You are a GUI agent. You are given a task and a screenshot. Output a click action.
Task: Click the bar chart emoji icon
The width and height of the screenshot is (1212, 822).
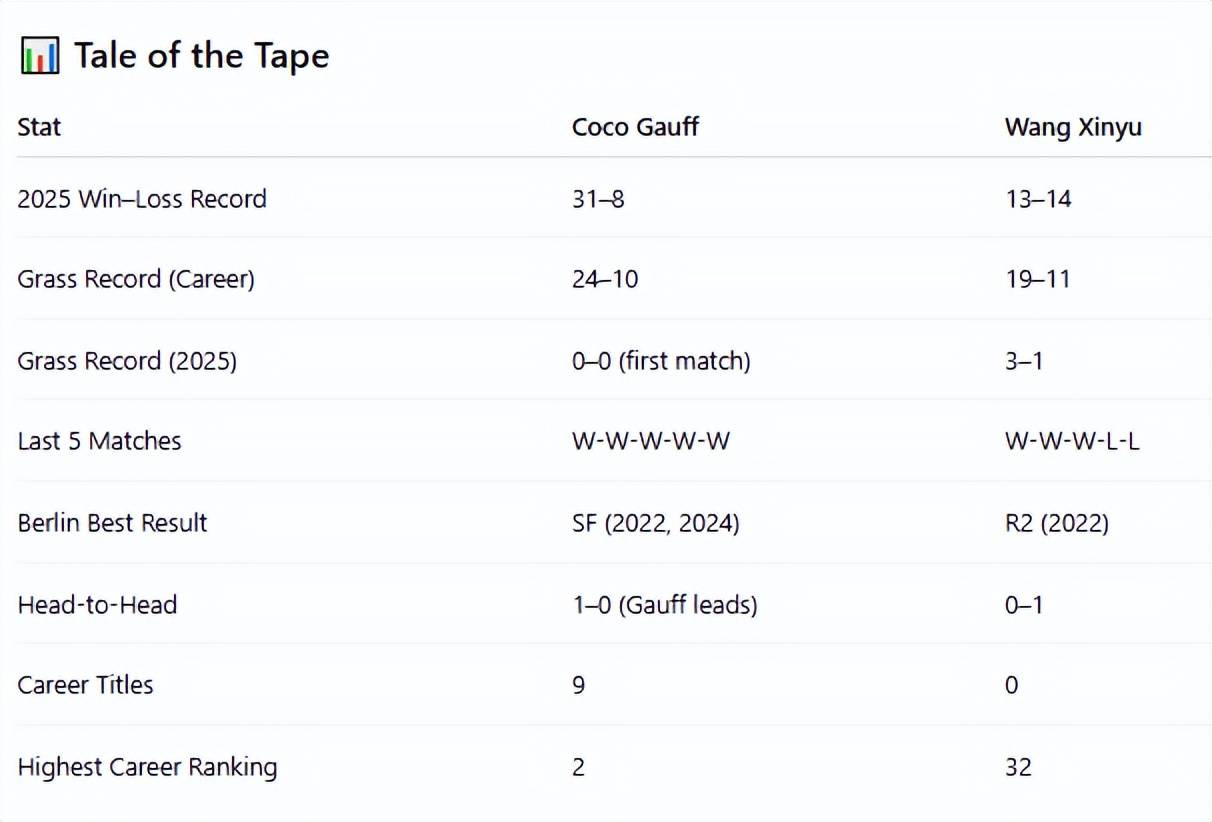(40, 56)
